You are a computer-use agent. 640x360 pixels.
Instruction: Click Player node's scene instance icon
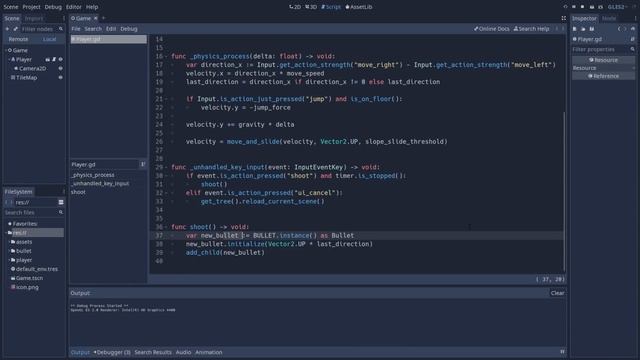coord(47,60)
